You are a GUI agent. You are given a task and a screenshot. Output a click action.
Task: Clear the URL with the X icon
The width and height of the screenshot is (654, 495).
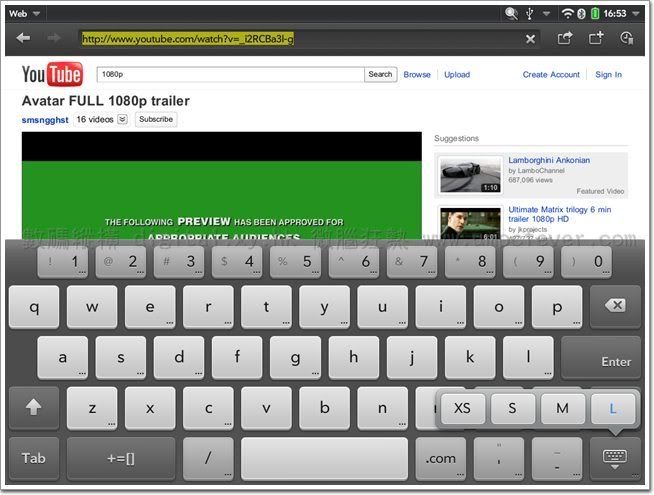[x=530, y=39]
